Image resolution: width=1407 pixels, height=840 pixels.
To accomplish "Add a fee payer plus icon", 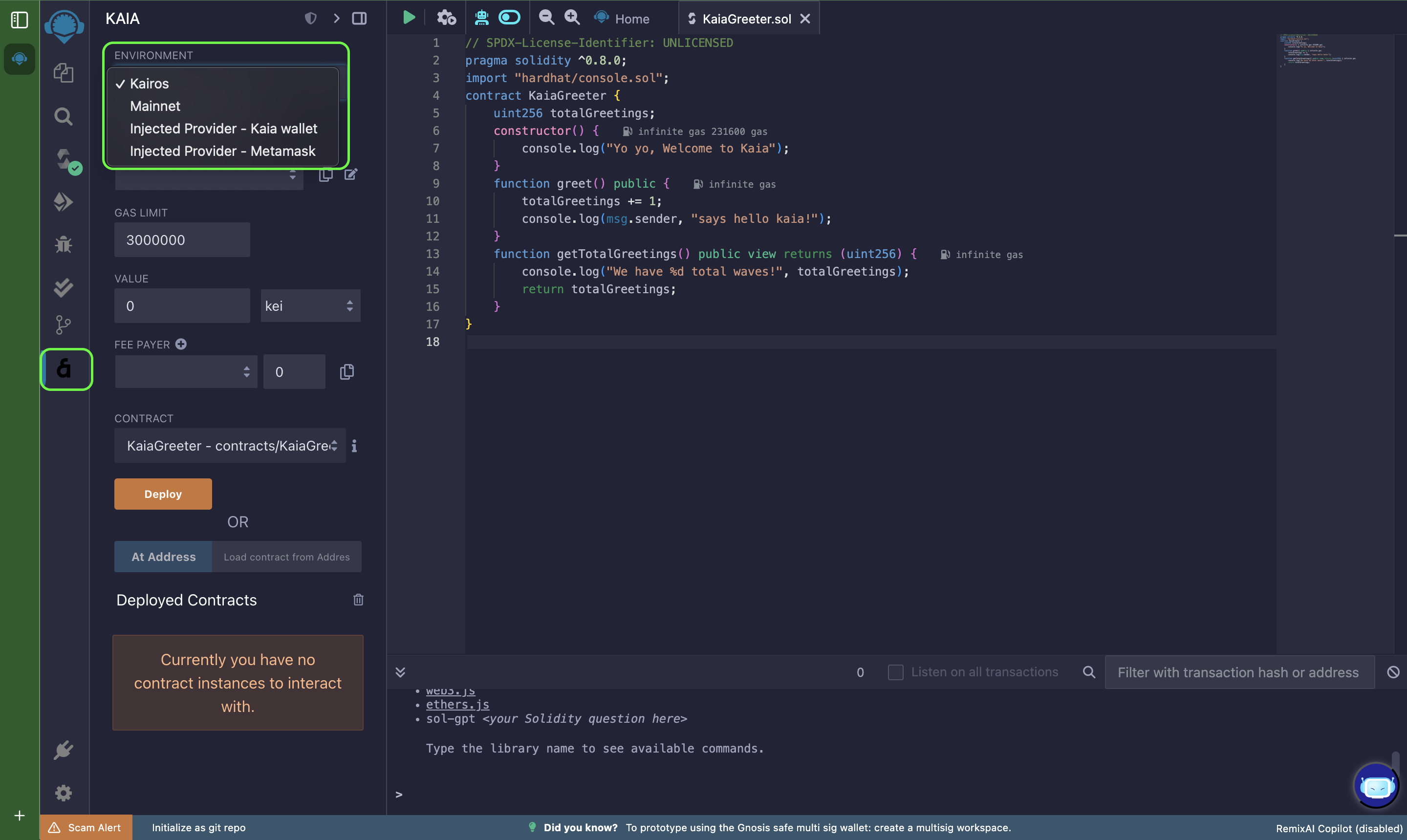I will click(180, 344).
